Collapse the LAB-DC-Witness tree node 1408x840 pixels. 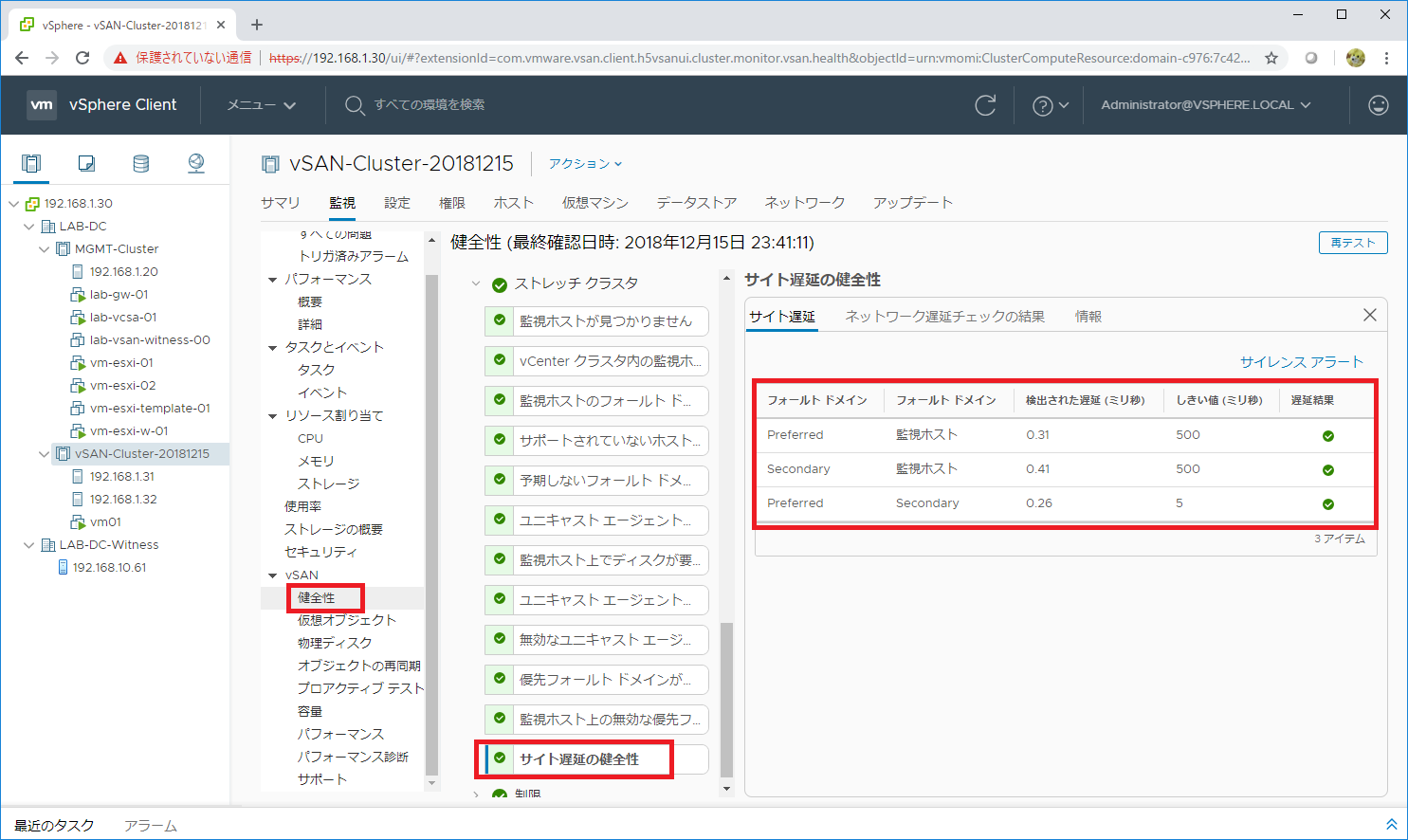(x=28, y=544)
